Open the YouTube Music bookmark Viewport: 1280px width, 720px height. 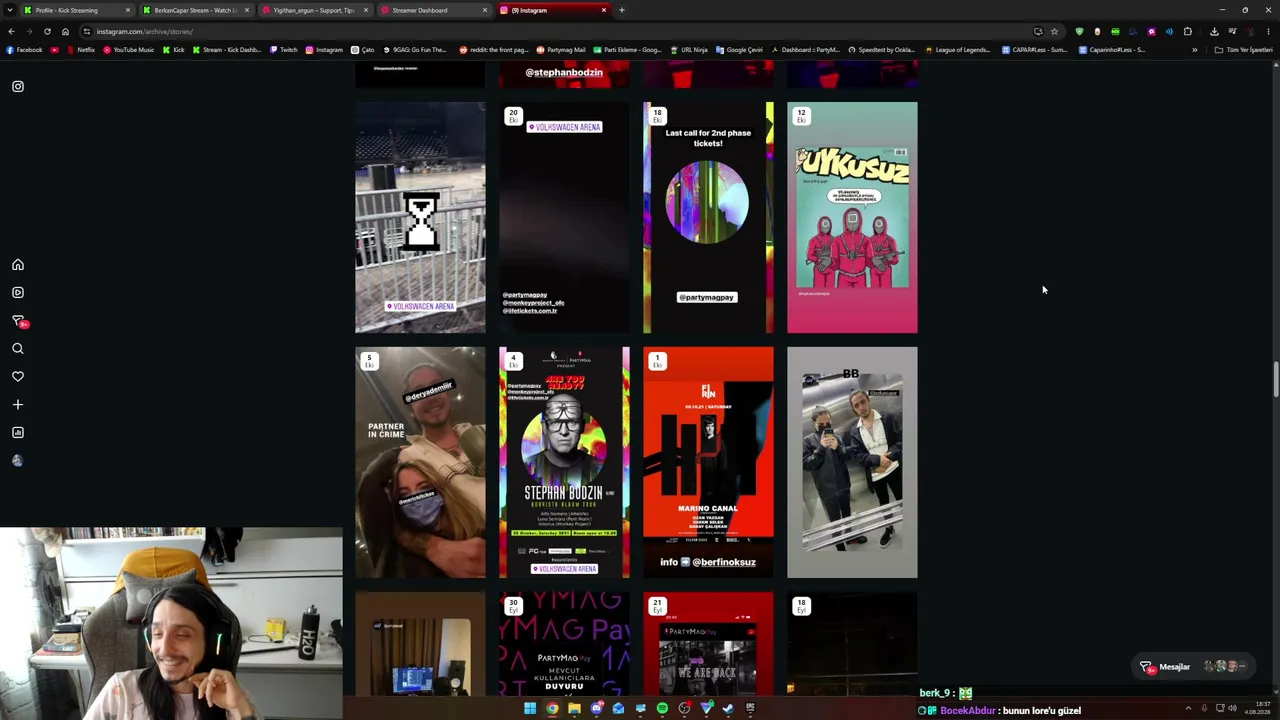tap(129, 50)
